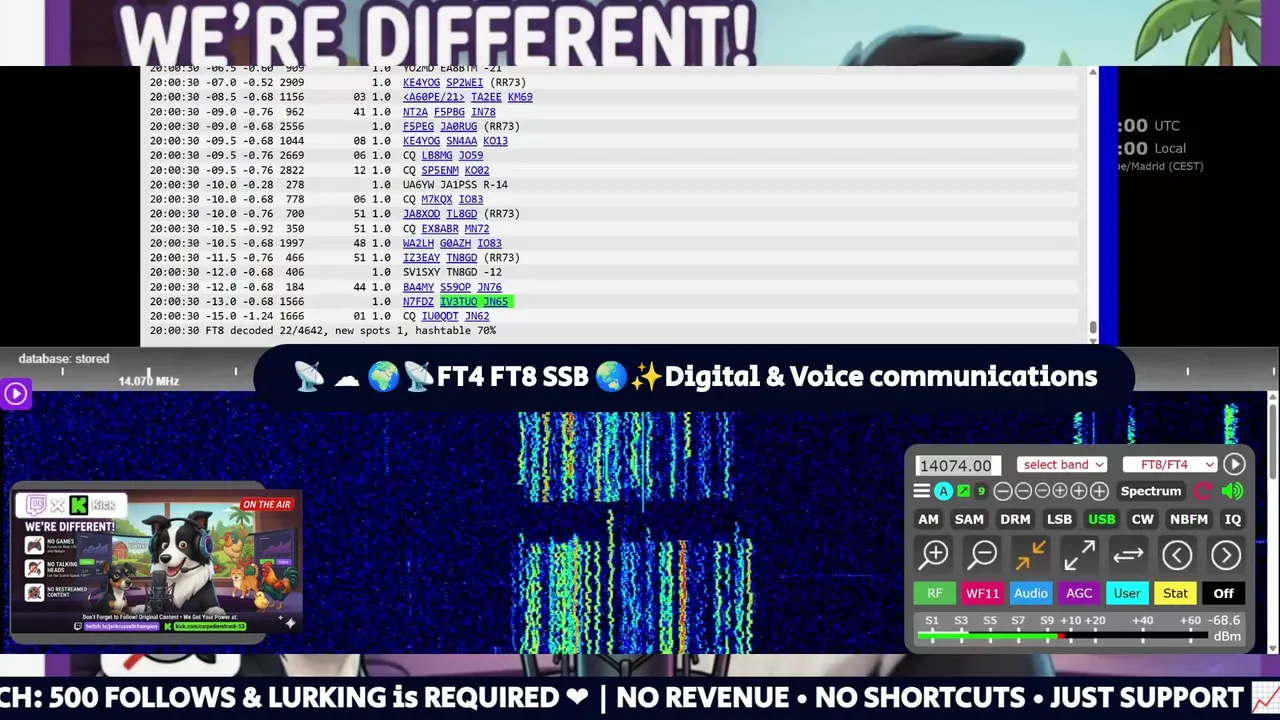Select NBFM mode
Screen dimensions: 1280x720
tap(1189, 519)
